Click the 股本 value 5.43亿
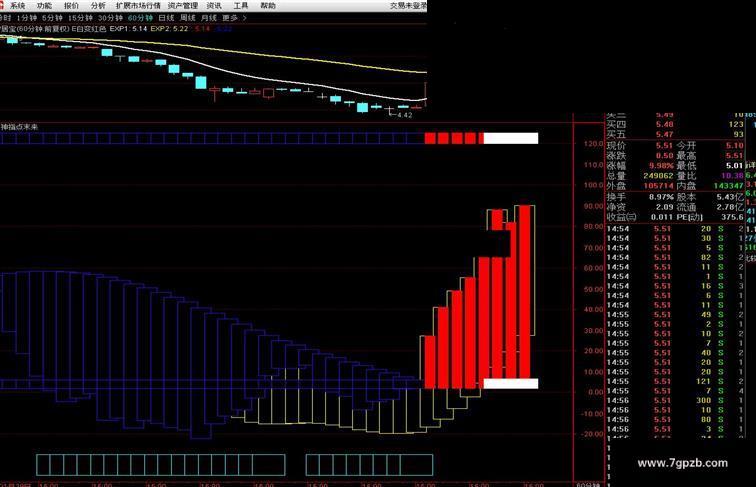The height and width of the screenshot is (487, 756). (730, 197)
